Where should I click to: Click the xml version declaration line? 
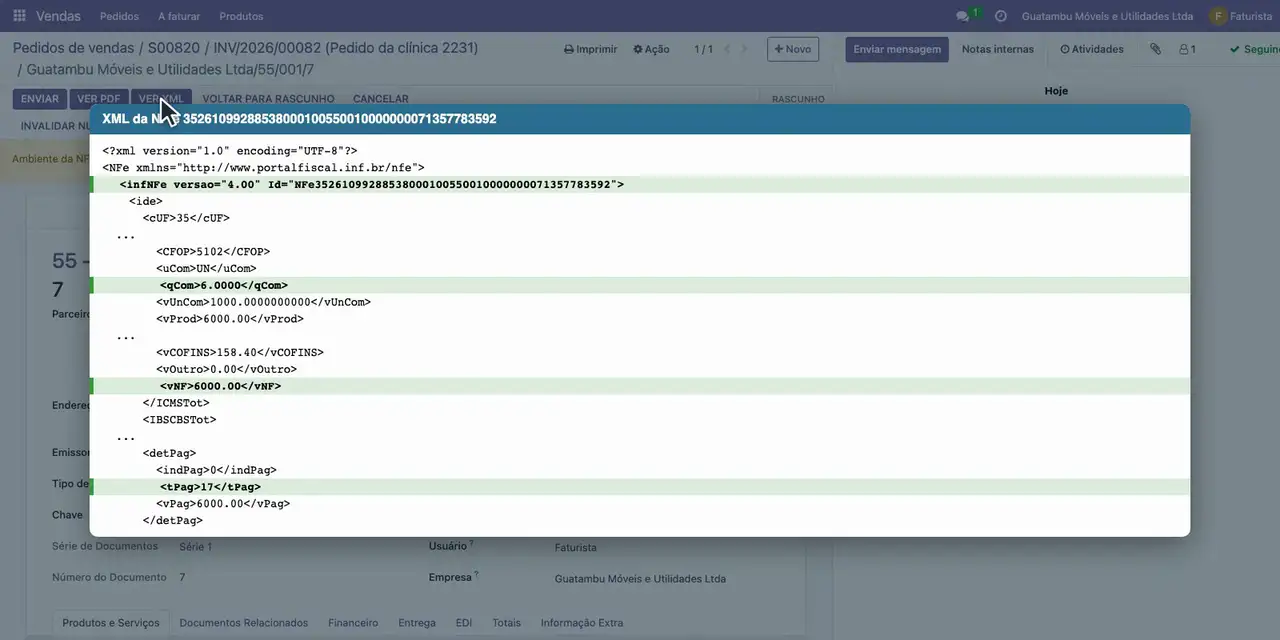[x=230, y=151]
